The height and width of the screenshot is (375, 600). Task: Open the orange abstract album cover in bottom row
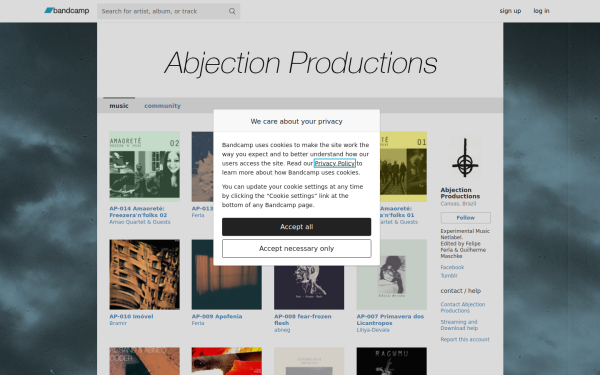pyautogui.click(x=145, y=361)
